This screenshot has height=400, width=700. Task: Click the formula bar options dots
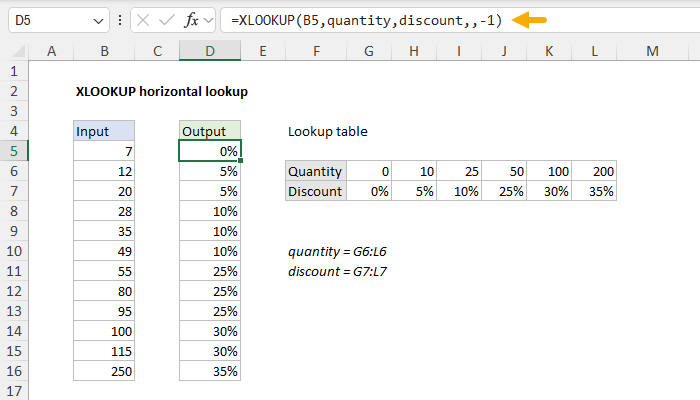coord(120,20)
